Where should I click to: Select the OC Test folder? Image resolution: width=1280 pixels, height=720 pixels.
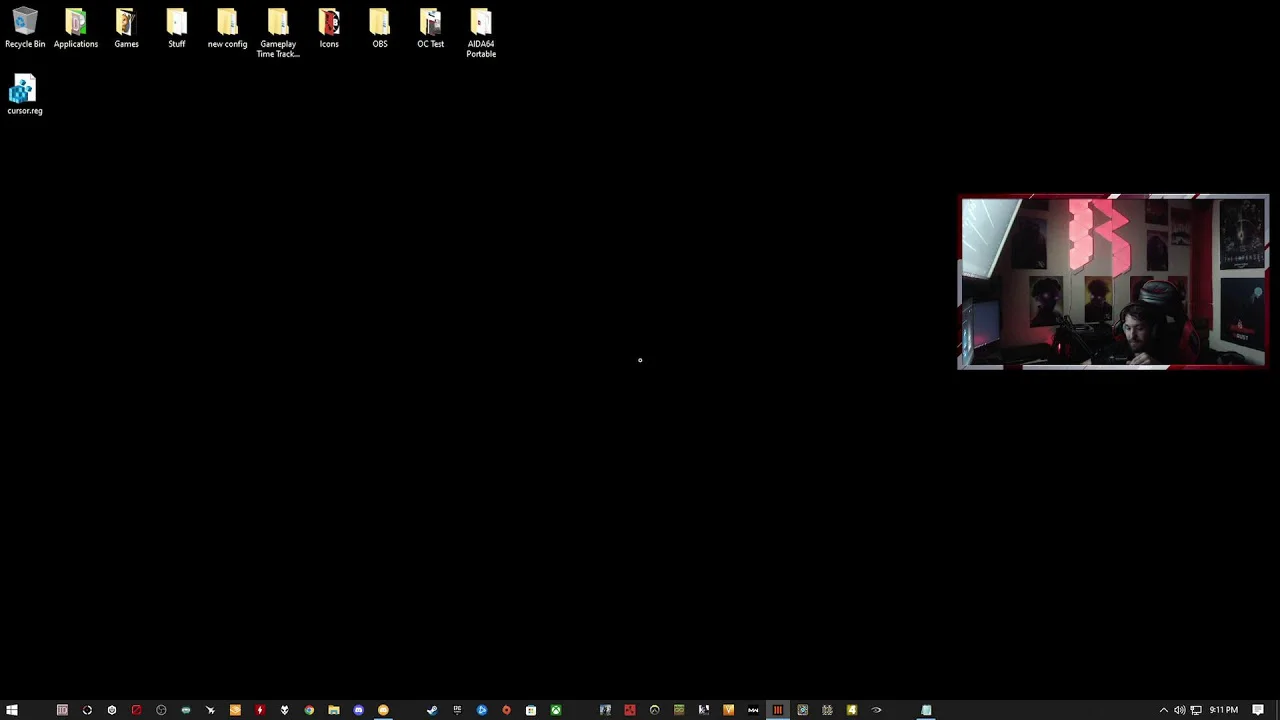click(x=430, y=28)
